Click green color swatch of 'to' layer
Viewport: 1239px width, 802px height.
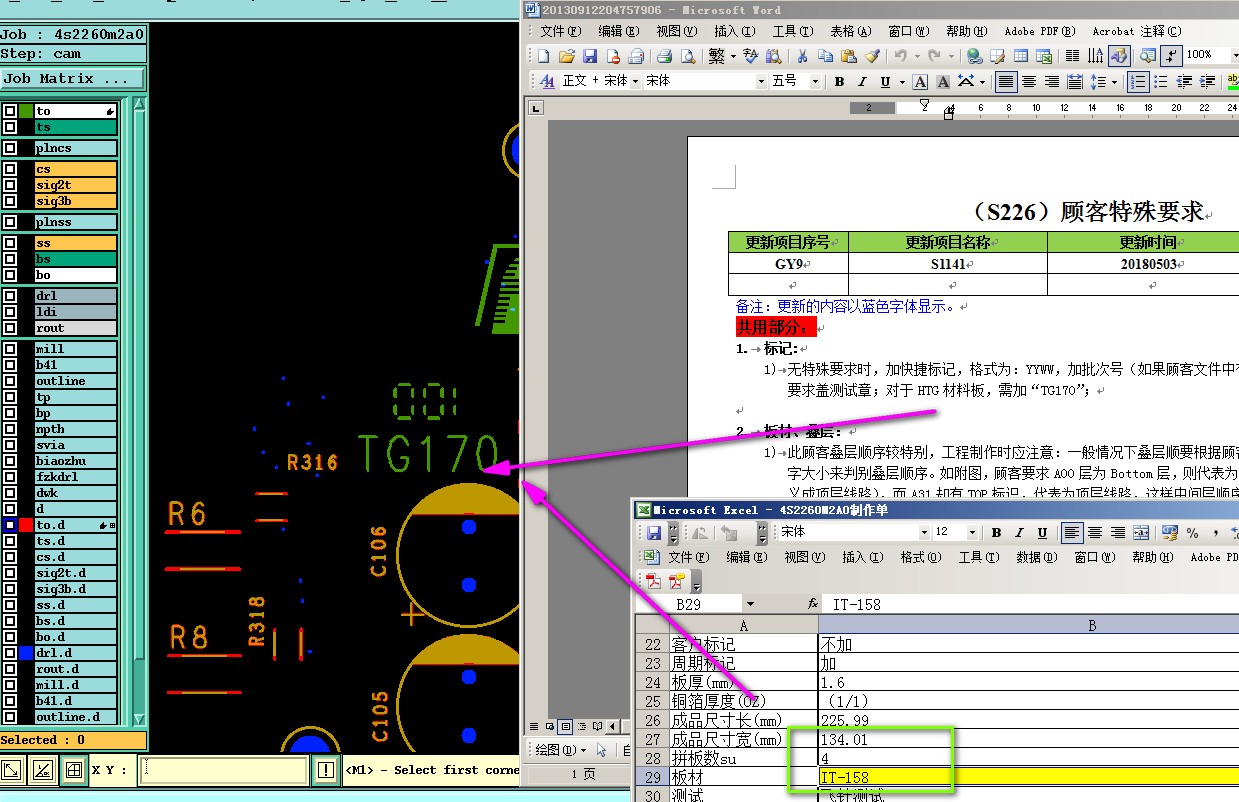pos(26,111)
